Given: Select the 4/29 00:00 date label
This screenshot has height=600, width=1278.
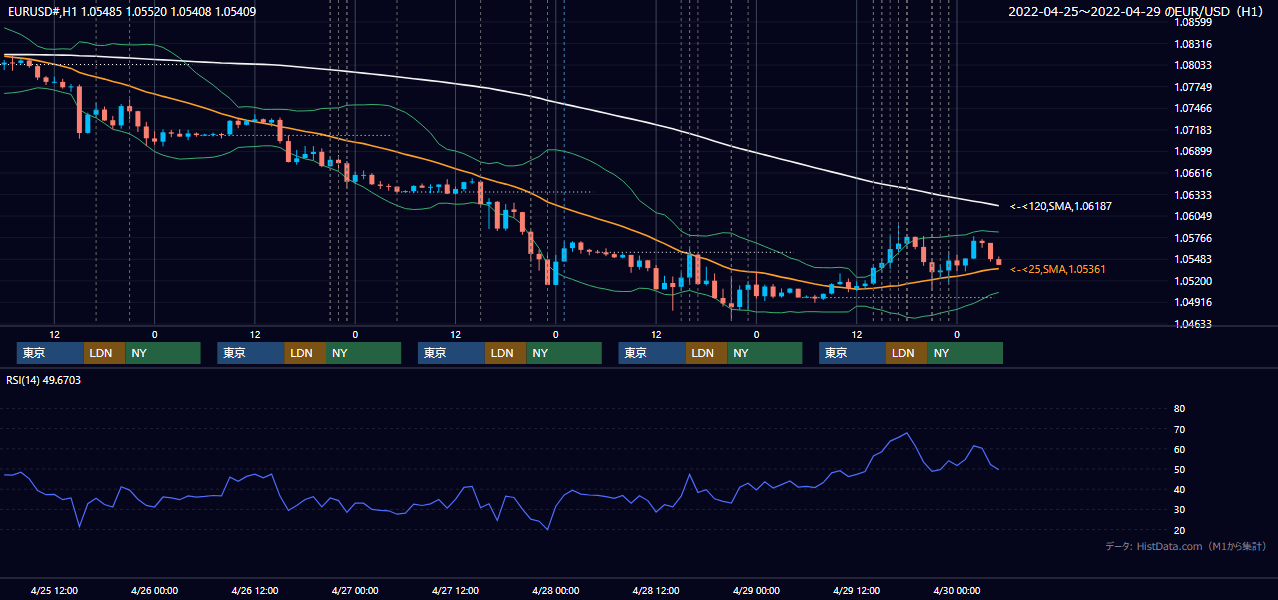Looking at the screenshot, I should (x=756, y=590).
